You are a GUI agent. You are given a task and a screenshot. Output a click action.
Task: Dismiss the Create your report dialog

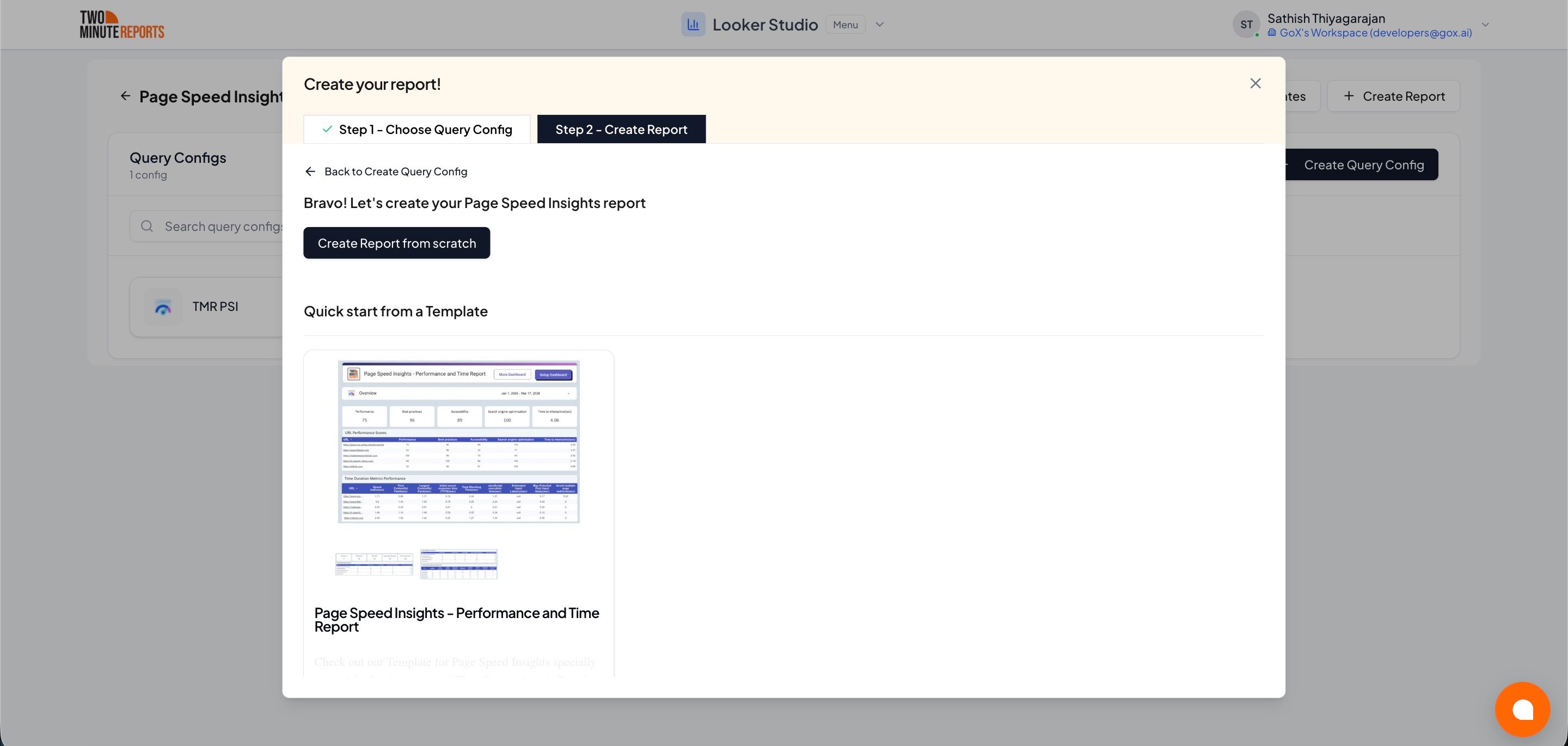[1255, 83]
